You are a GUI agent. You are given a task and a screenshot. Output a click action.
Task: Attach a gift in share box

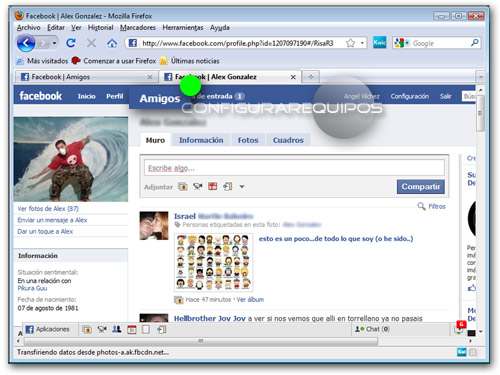pyautogui.click(x=213, y=186)
